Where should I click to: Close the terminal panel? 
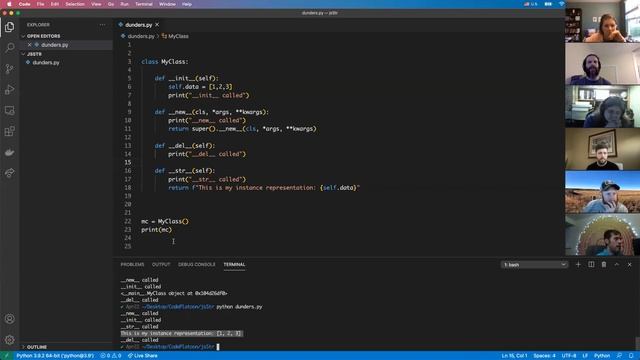(x=629, y=264)
